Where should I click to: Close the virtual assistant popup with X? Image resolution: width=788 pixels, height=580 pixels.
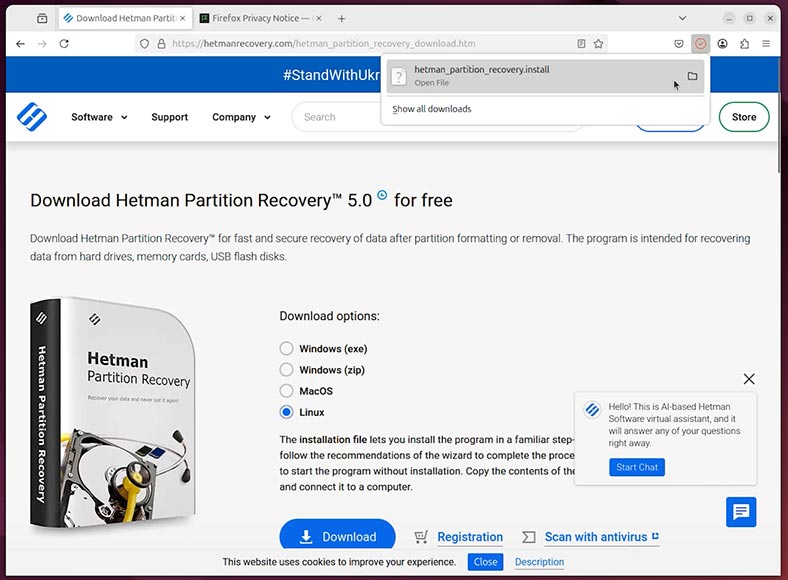pos(749,379)
